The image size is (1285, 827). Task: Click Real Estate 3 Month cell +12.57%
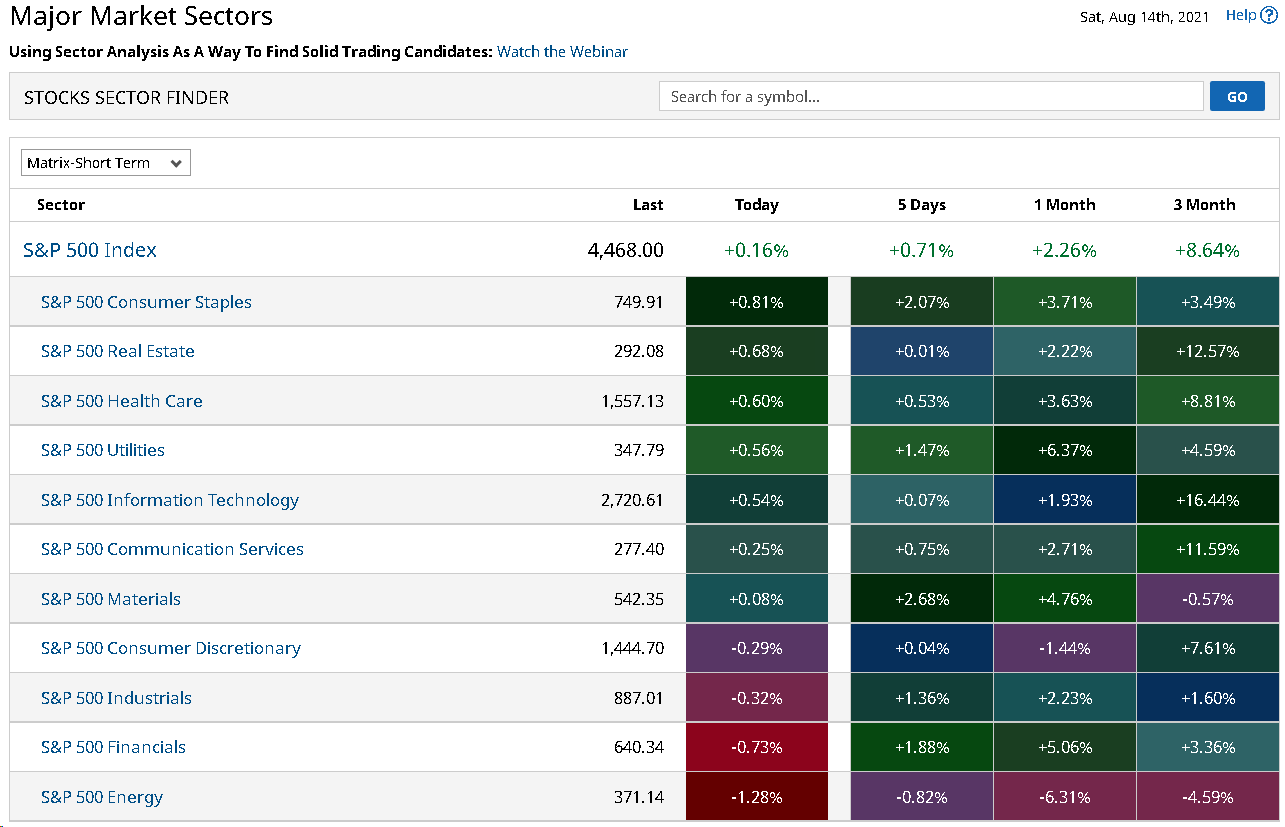pos(1208,351)
